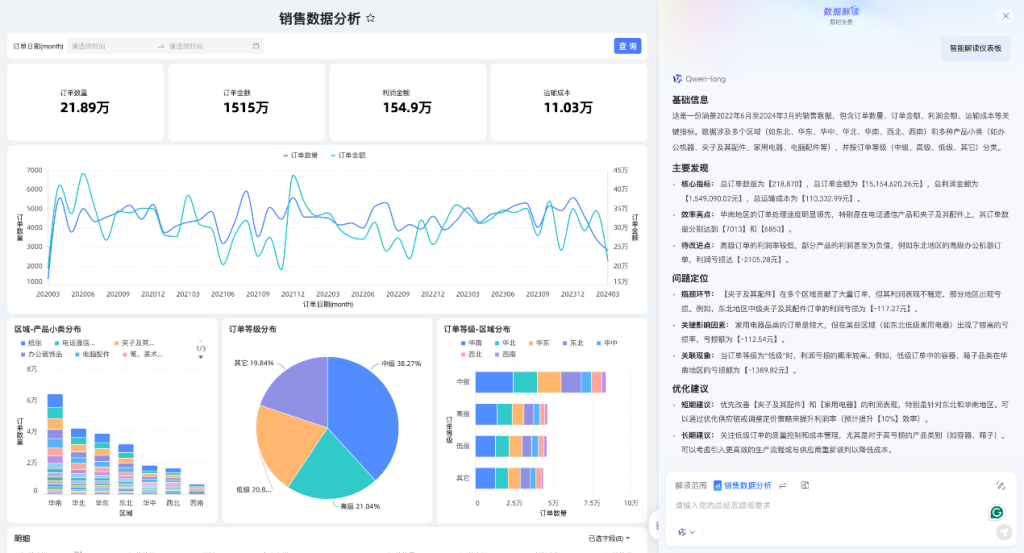Toggle 订单金额 series in line chart legend

click(347, 156)
